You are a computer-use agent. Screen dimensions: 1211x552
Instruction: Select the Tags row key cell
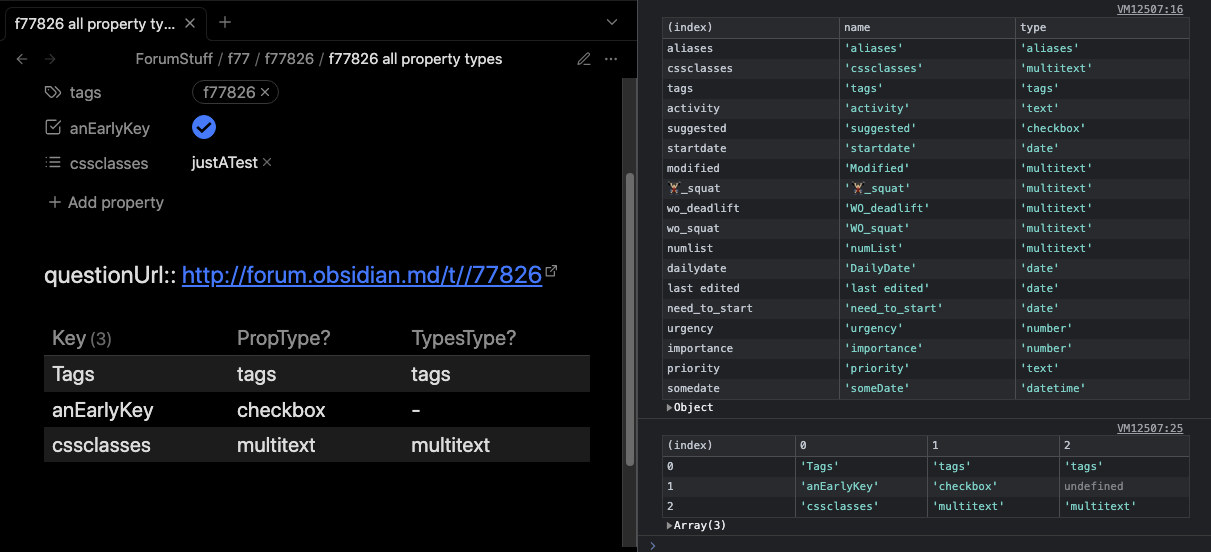click(73, 374)
